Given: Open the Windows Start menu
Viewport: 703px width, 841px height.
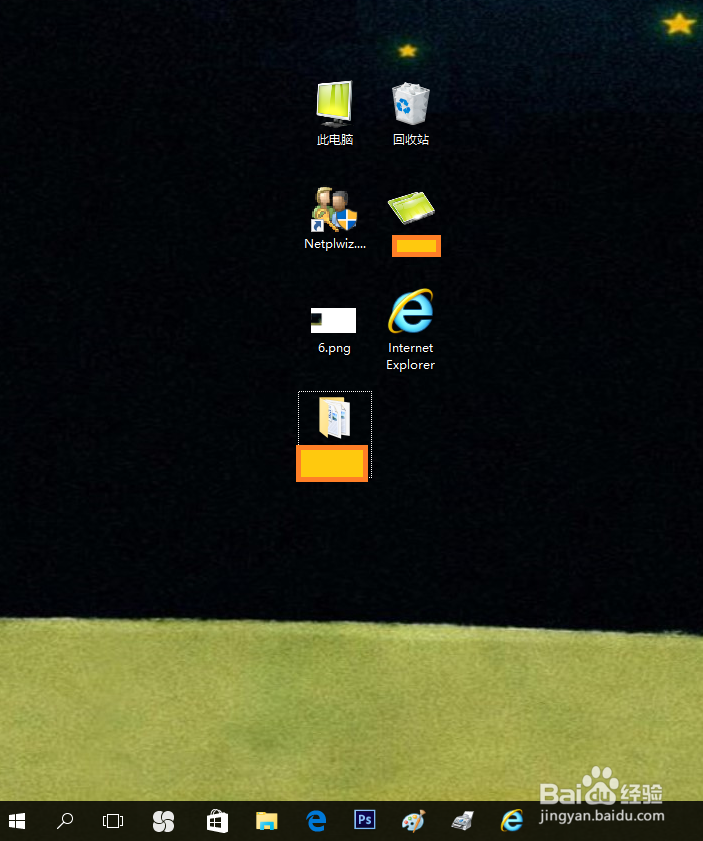Looking at the screenshot, I should tap(17, 821).
